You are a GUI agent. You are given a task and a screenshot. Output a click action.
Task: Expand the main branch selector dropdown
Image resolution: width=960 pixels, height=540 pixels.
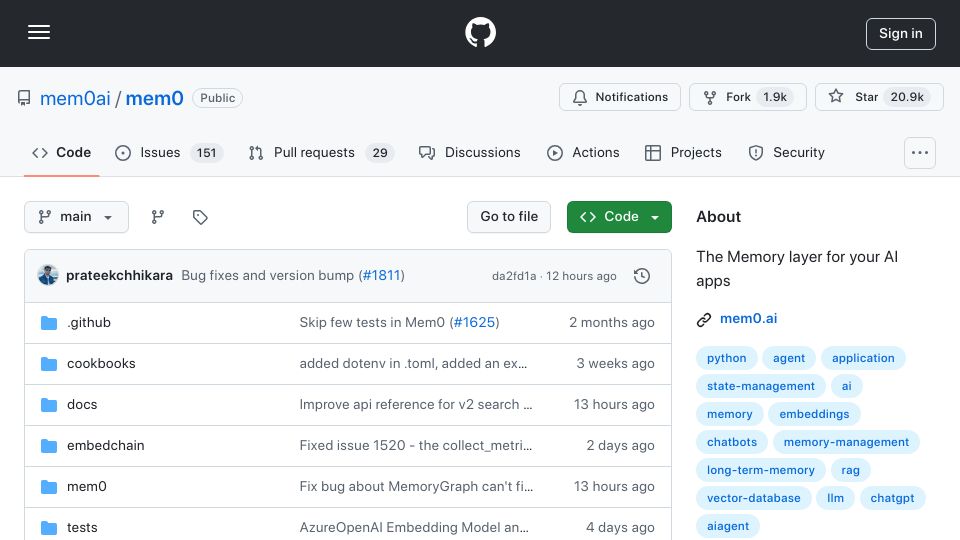pyautogui.click(x=77, y=217)
